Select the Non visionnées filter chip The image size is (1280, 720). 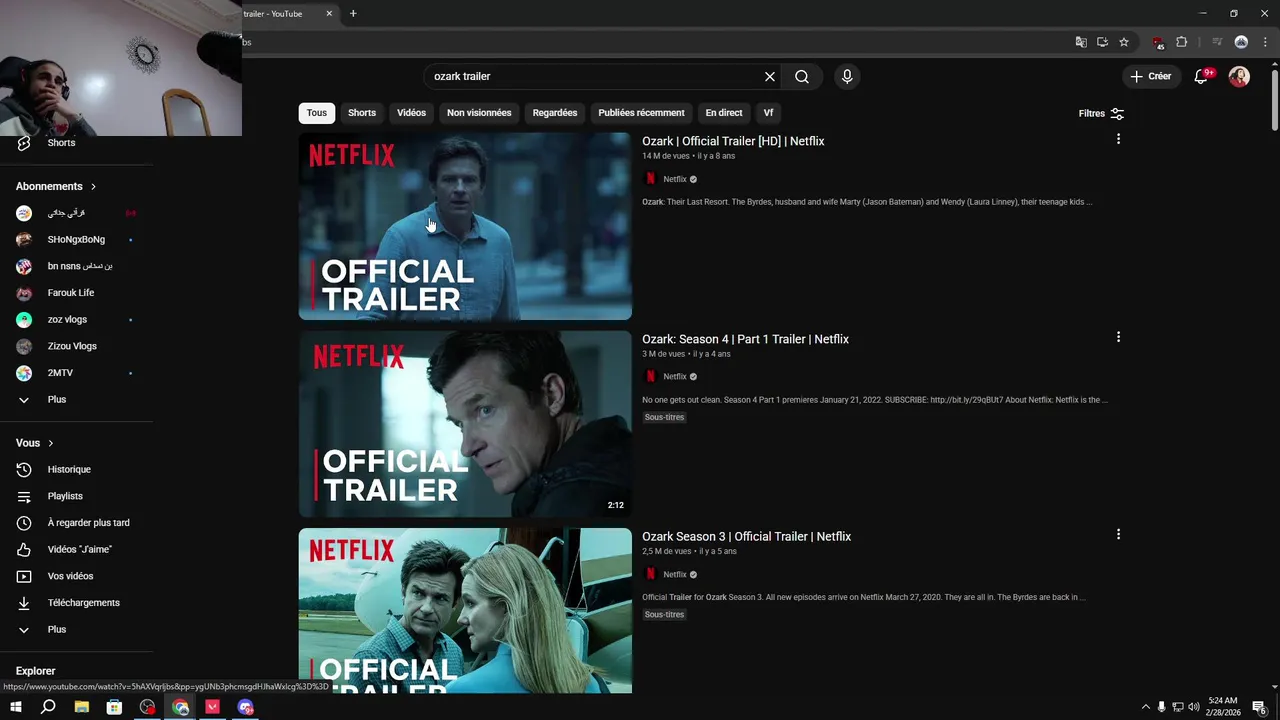click(x=479, y=113)
